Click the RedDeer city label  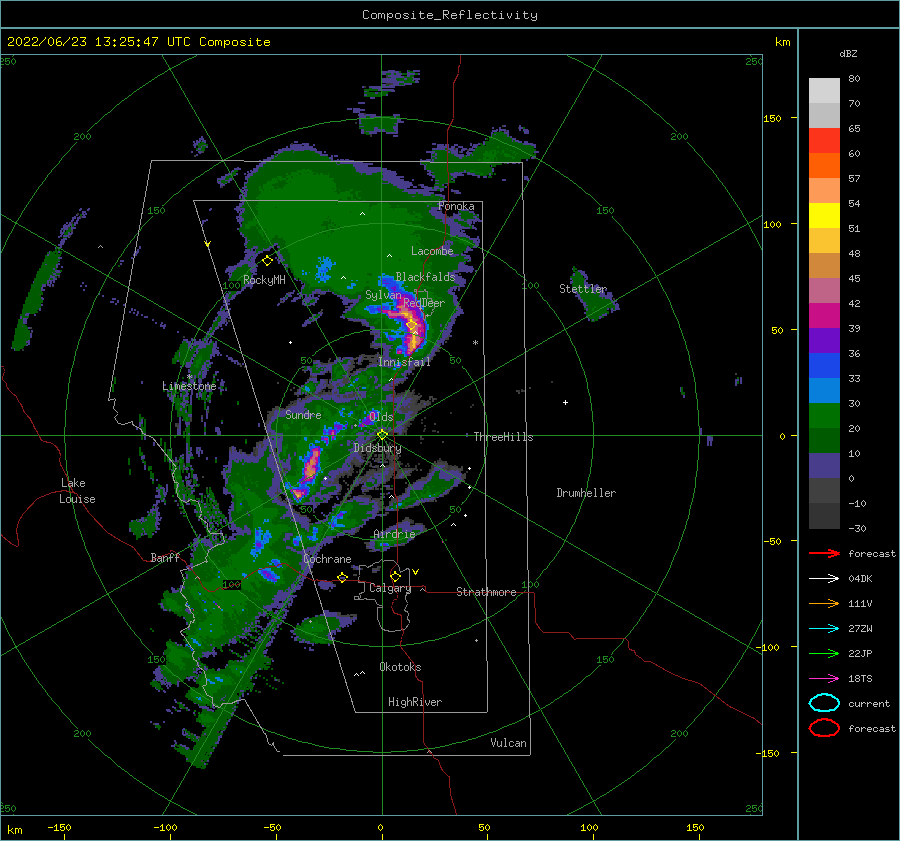(424, 303)
